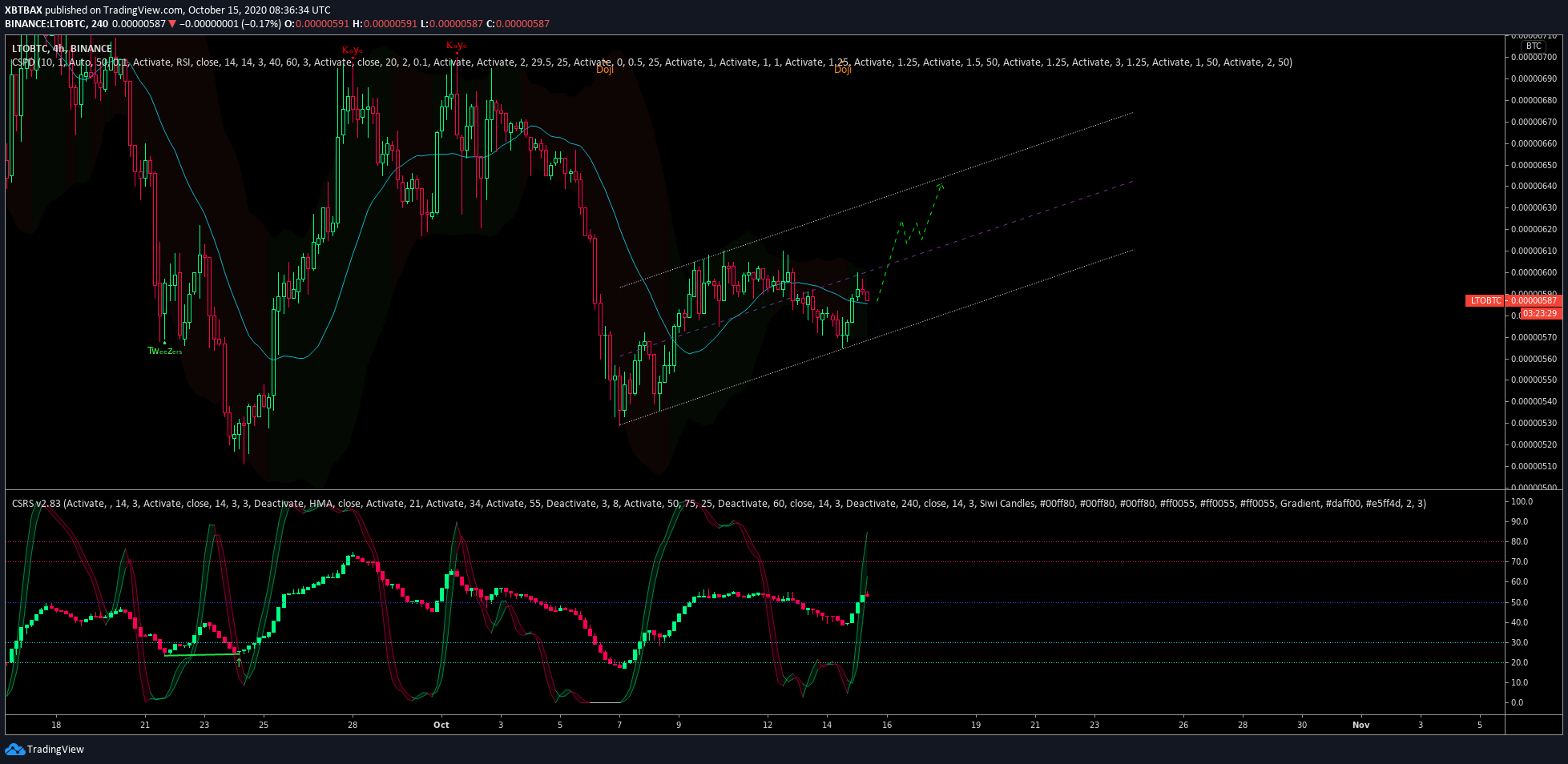Screen dimensions: 1568x764
Task: Click the Nov month label on time axis
Action: point(1361,726)
